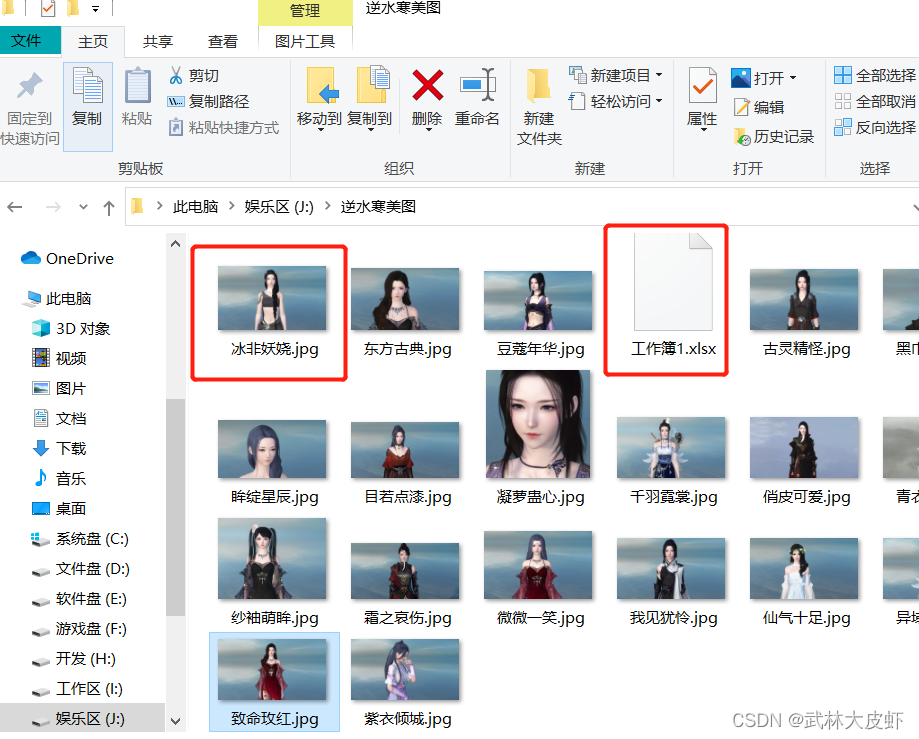Go back with the left arrow
Image resolution: width=919 pixels, height=739 pixels.
point(15,207)
